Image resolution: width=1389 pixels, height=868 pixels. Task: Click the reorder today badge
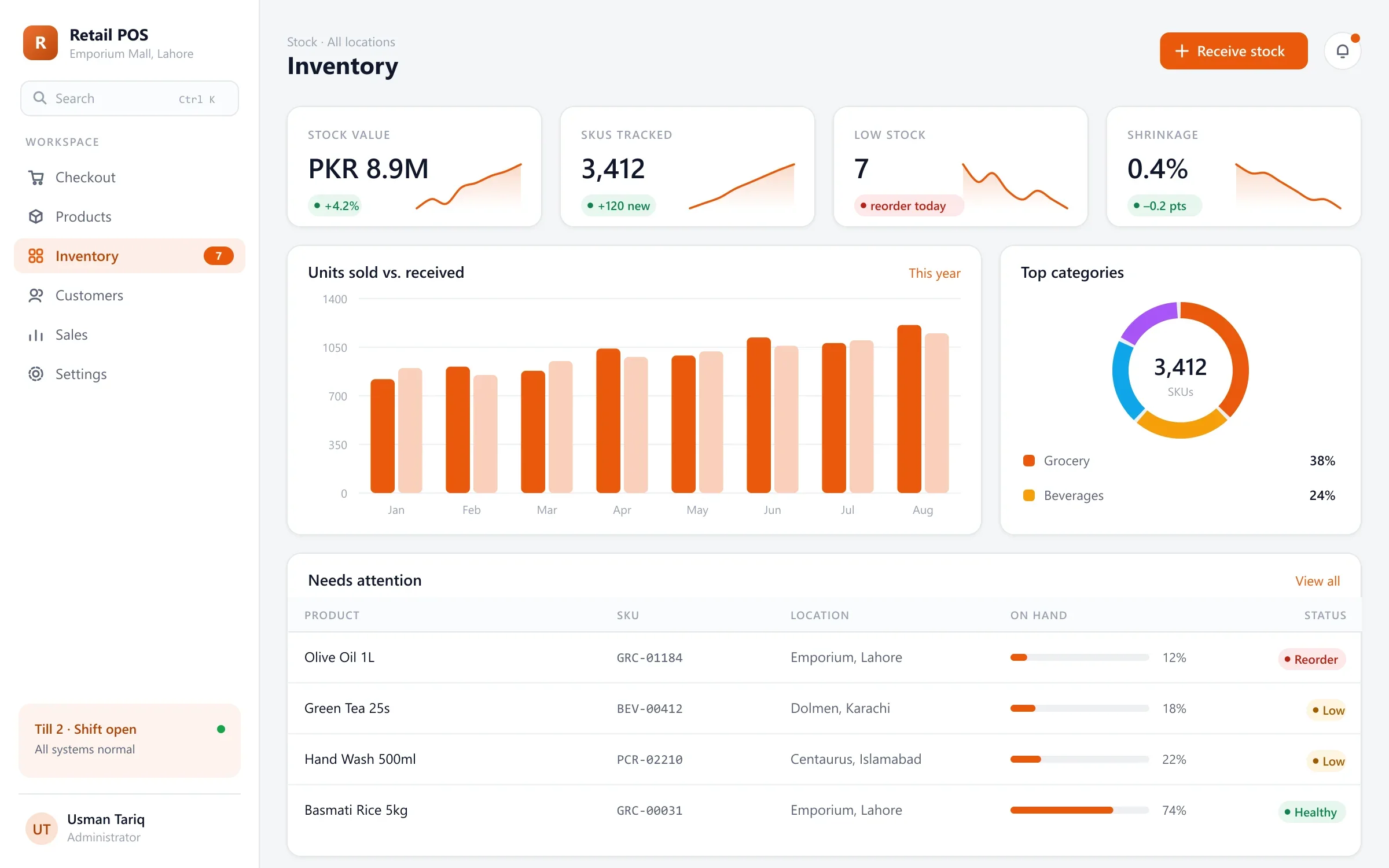(909, 206)
